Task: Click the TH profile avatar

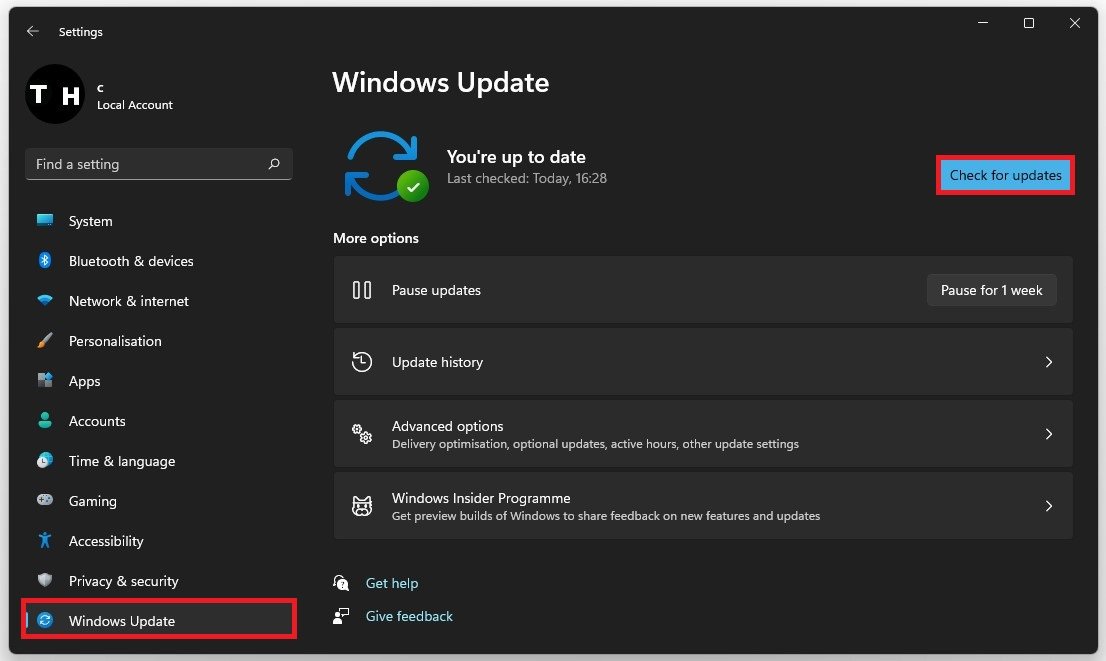Action: pyautogui.click(x=54, y=94)
